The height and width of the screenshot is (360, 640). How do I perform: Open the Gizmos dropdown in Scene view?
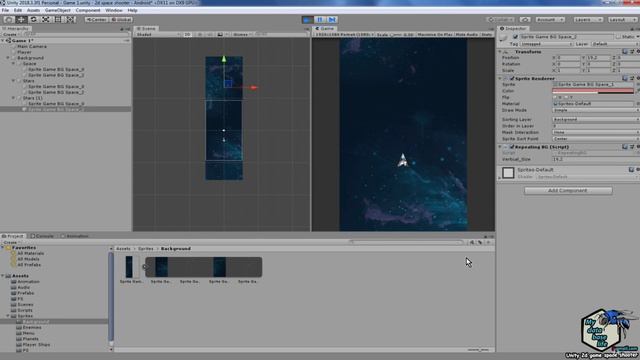click(x=241, y=34)
